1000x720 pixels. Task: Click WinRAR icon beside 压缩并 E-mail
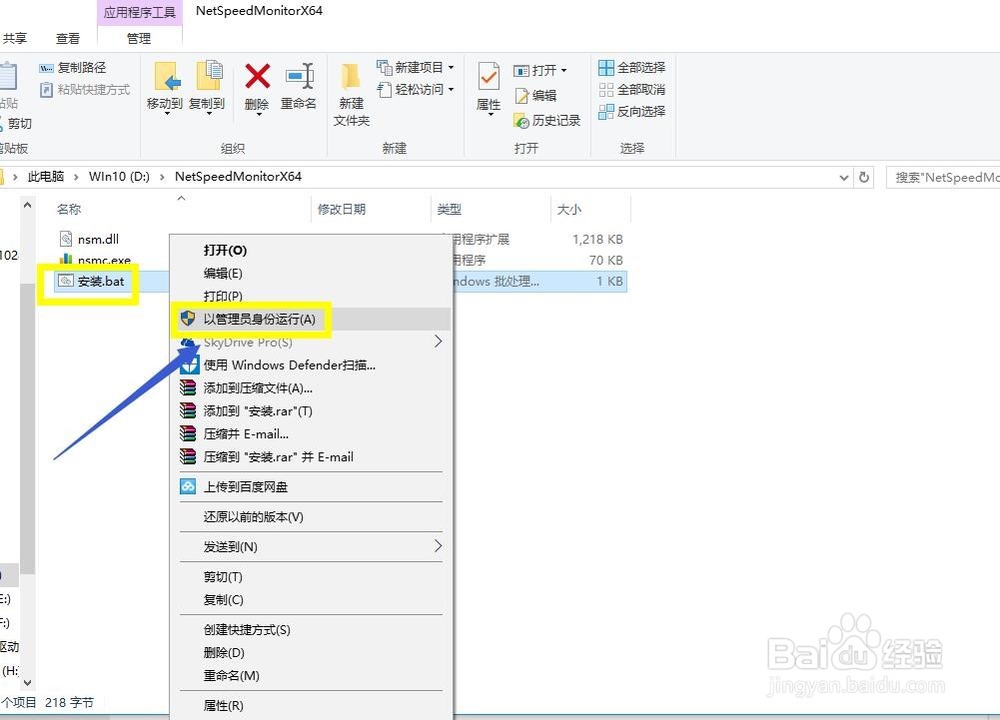188,434
